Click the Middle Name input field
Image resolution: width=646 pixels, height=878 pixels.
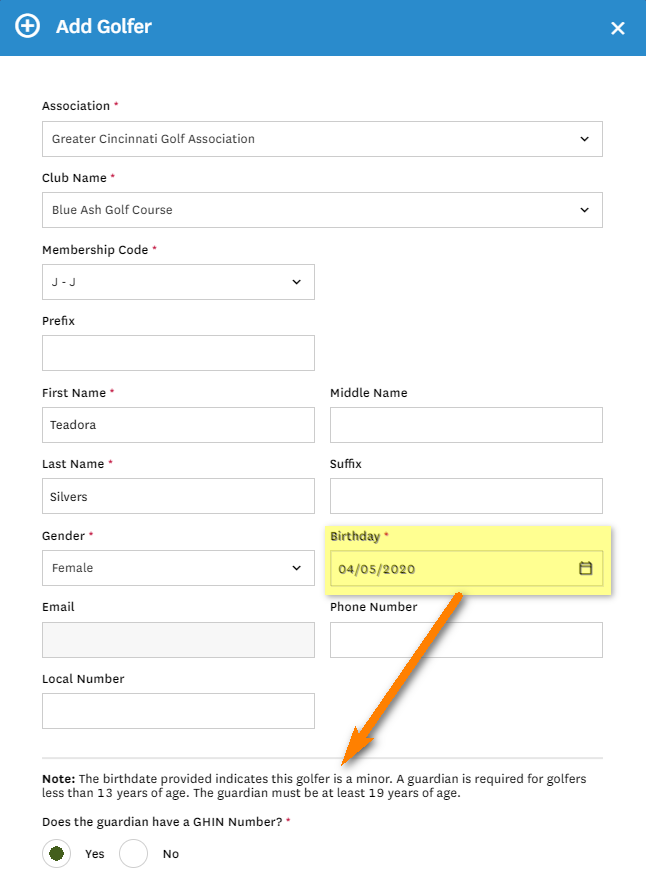(x=466, y=425)
